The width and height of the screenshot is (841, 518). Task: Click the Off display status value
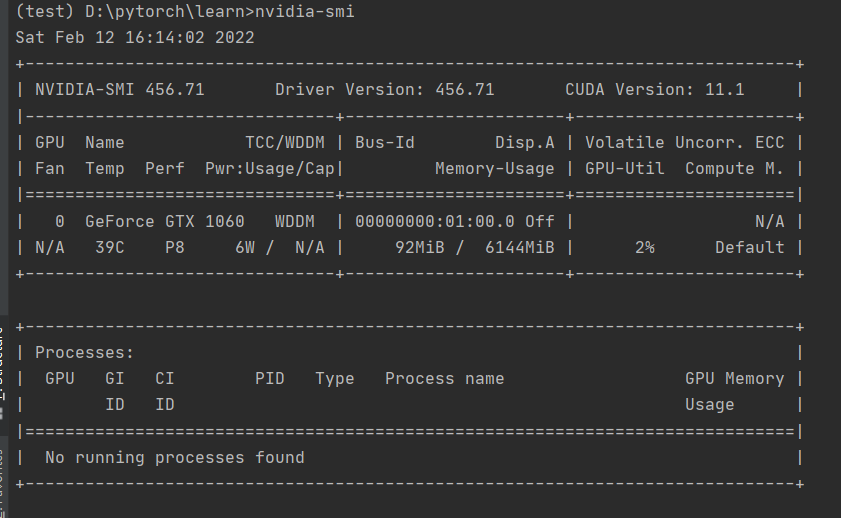click(540, 221)
